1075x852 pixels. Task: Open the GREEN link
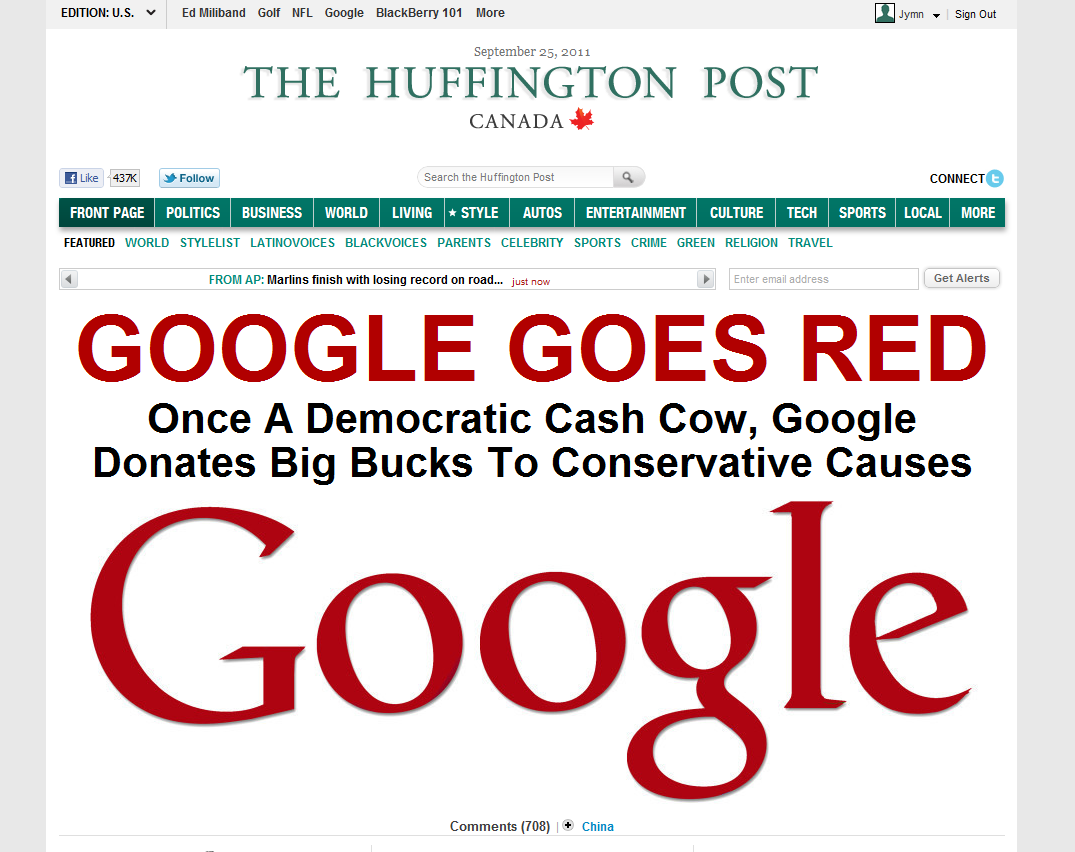click(x=696, y=243)
